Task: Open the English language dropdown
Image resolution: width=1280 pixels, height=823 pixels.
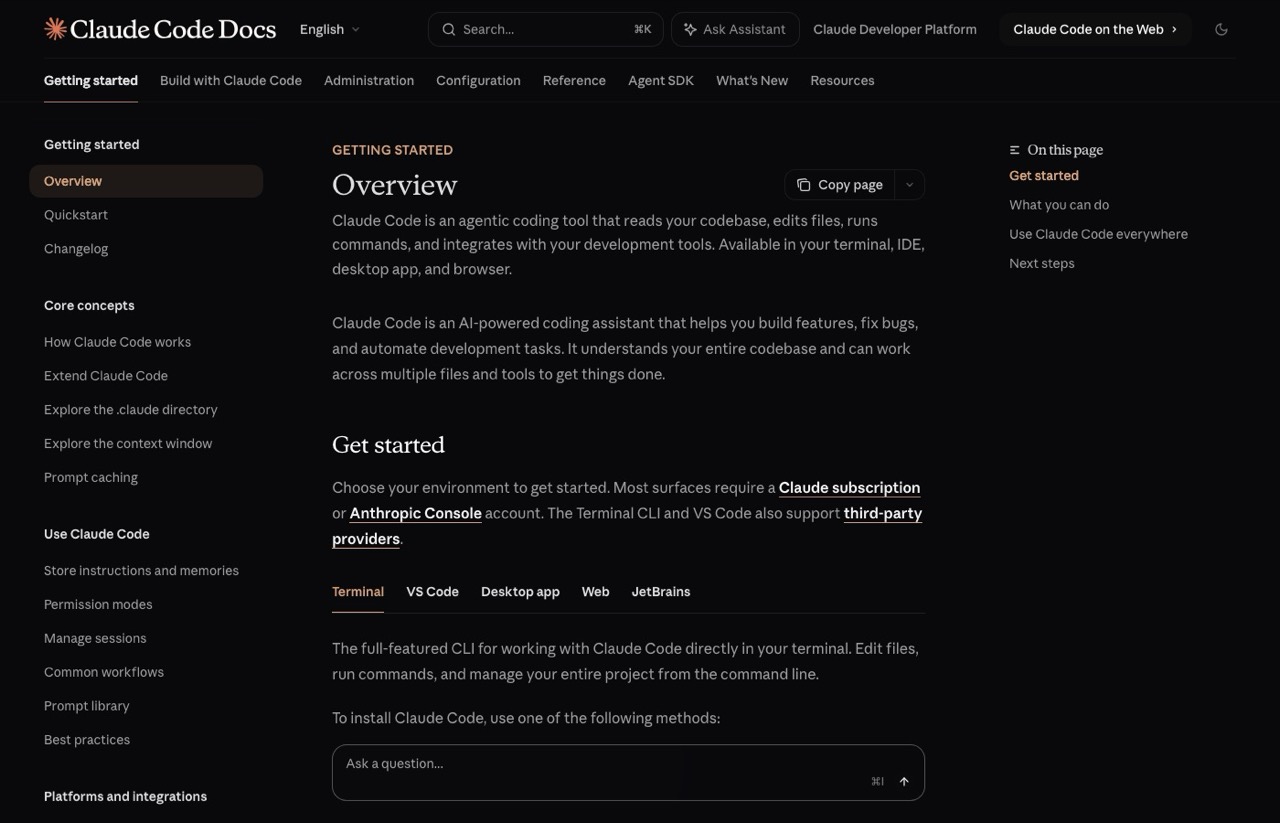Action: click(x=330, y=30)
